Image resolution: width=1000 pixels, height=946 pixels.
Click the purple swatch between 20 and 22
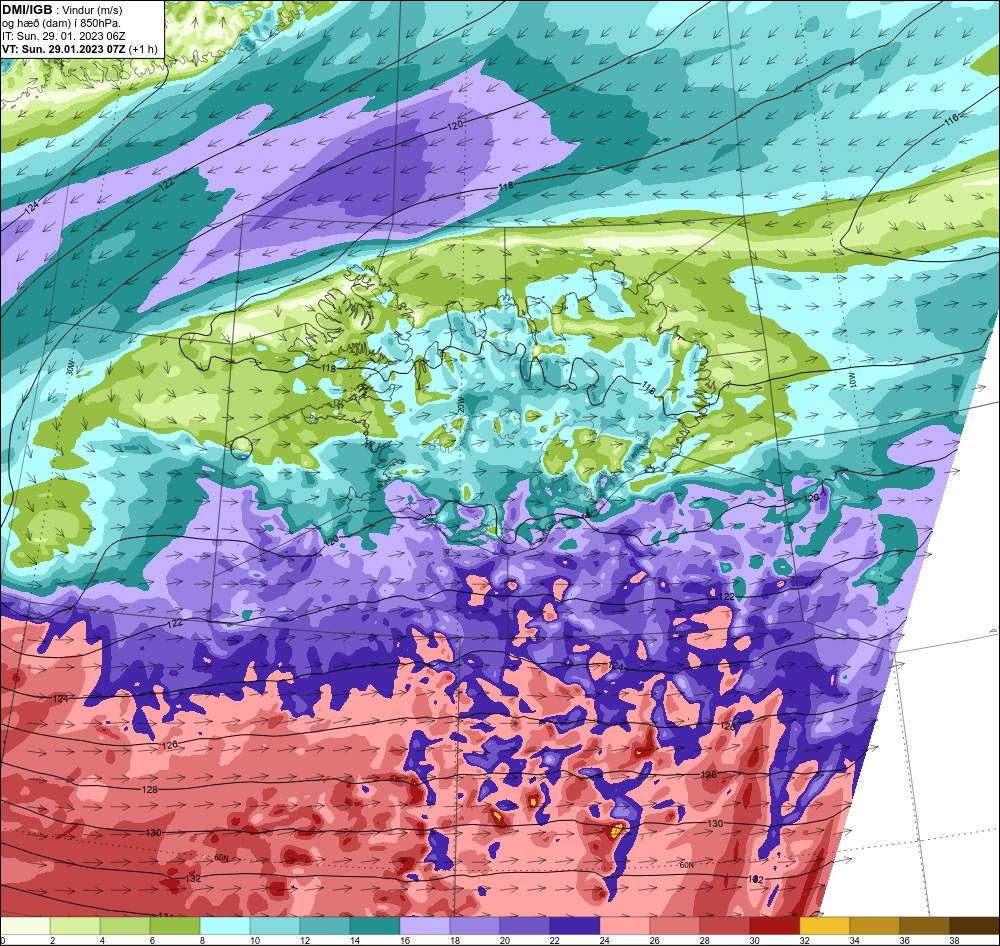click(x=525, y=926)
